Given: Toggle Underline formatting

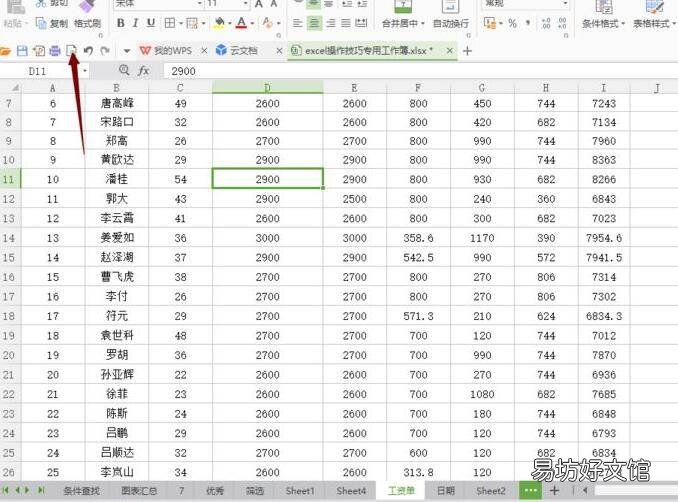Looking at the screenshot, I should pos(150,23).
